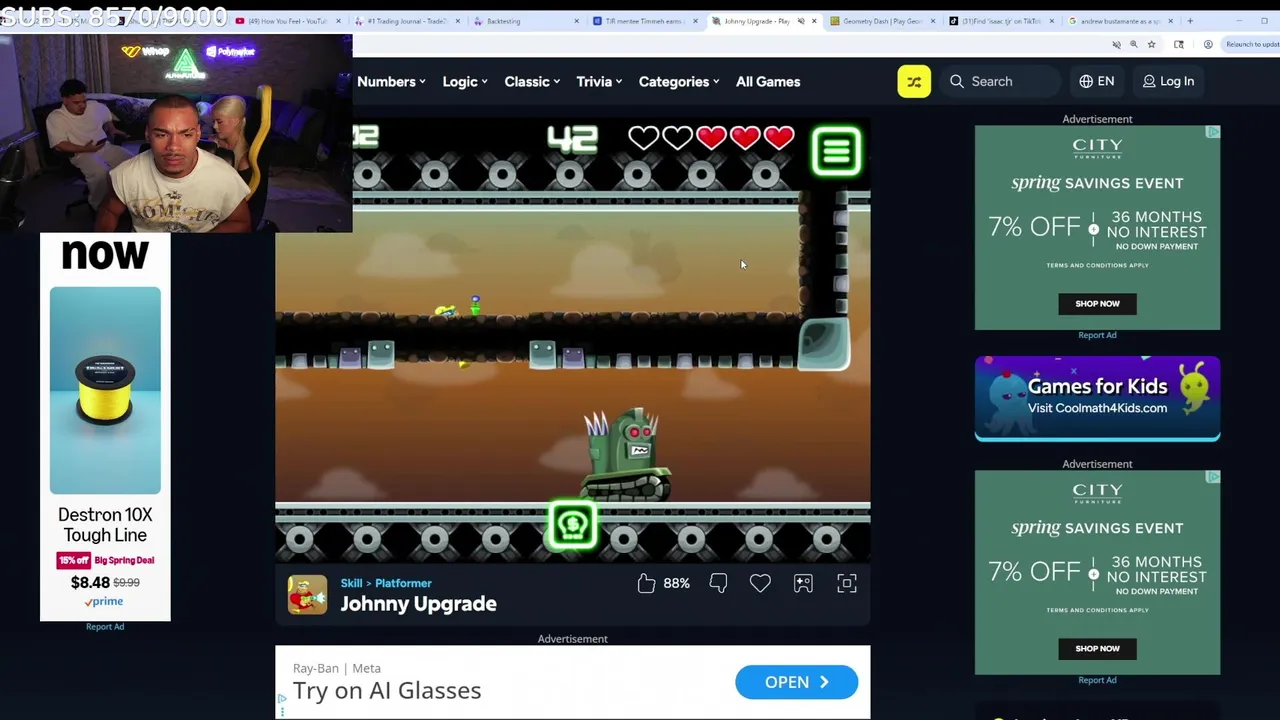1280x720 pixels.
Task: Click the search magnifier icon
Action: tap(957, 81)
